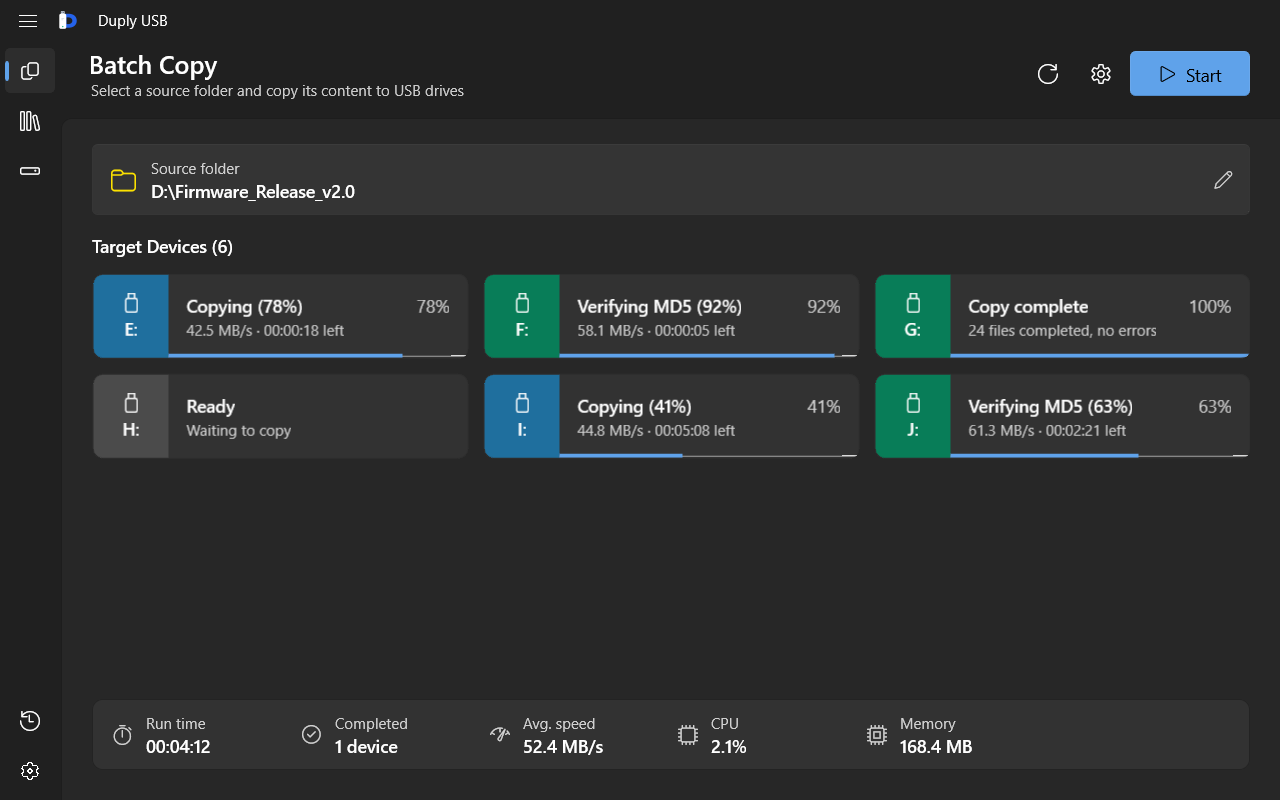Click the Waiting to copy text
This screenshot has height=800, width=1280.
click(239, 430)
